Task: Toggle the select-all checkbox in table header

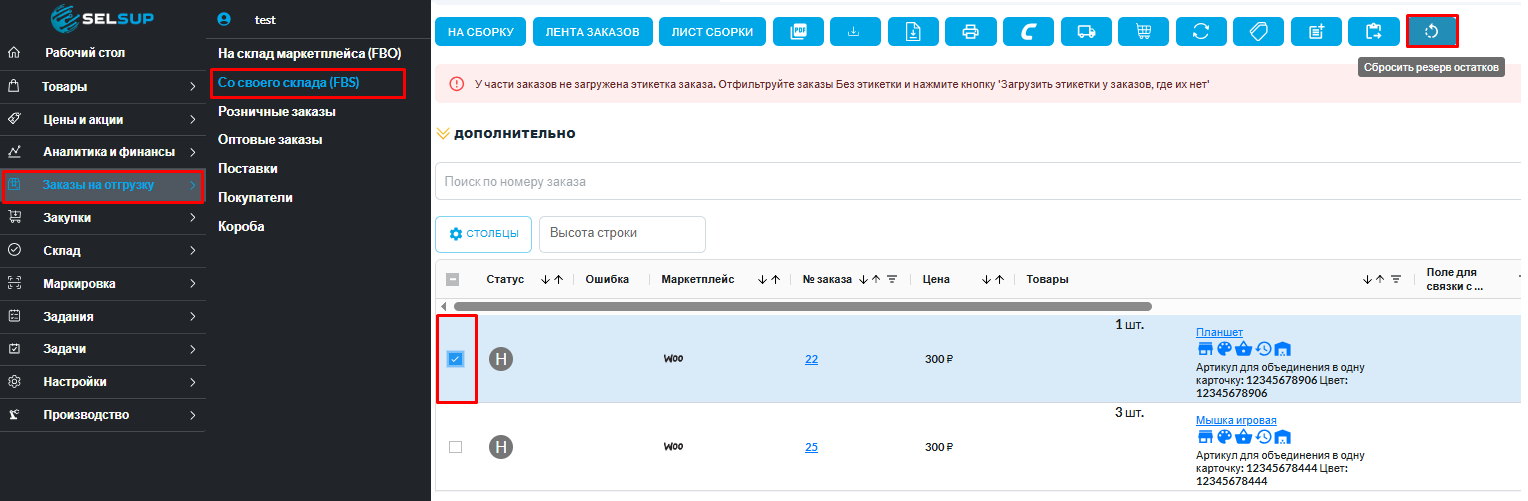Action: click(x=452, y=280)
